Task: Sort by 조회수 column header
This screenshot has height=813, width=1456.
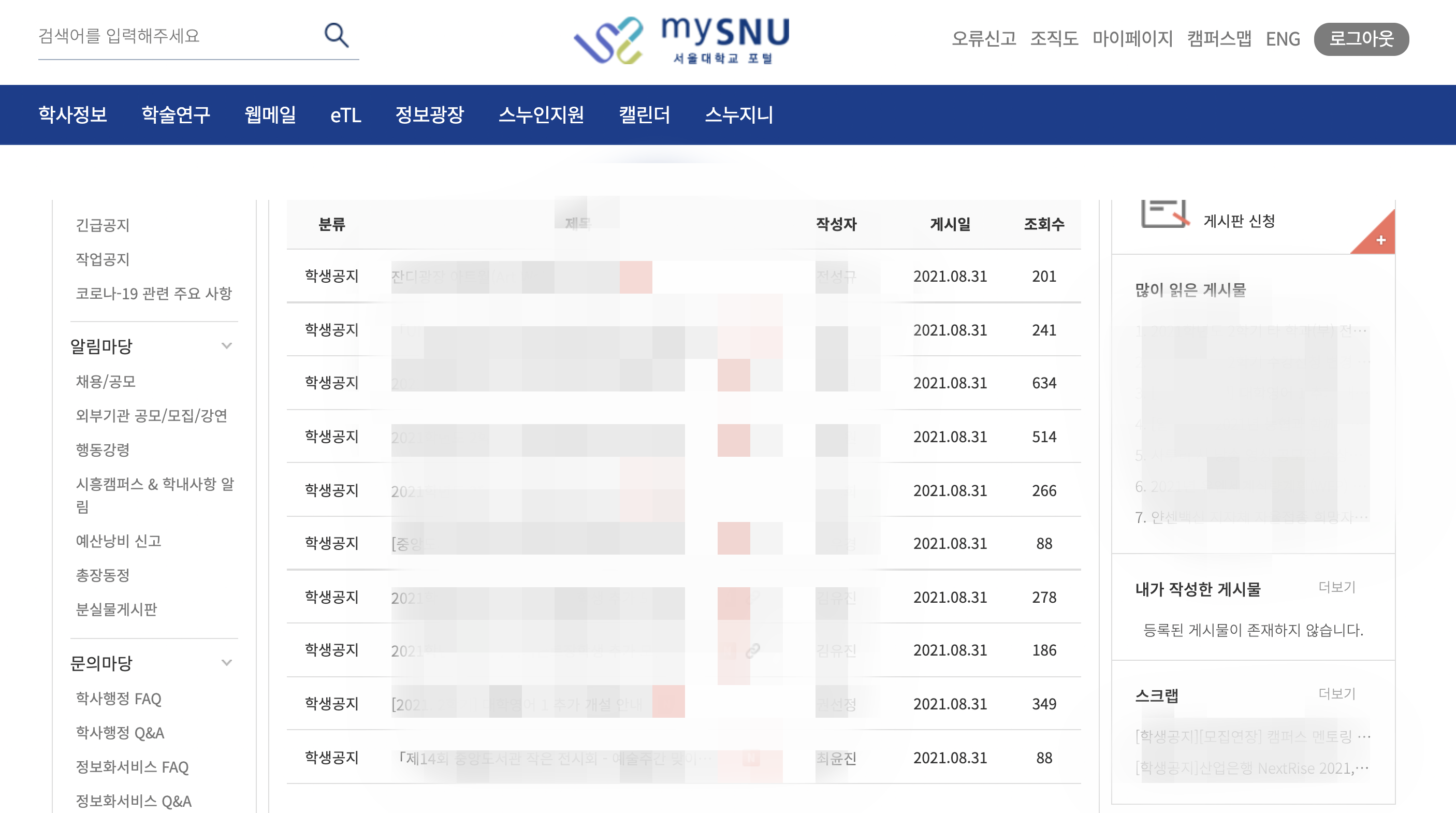Action: pos(1043,224)
